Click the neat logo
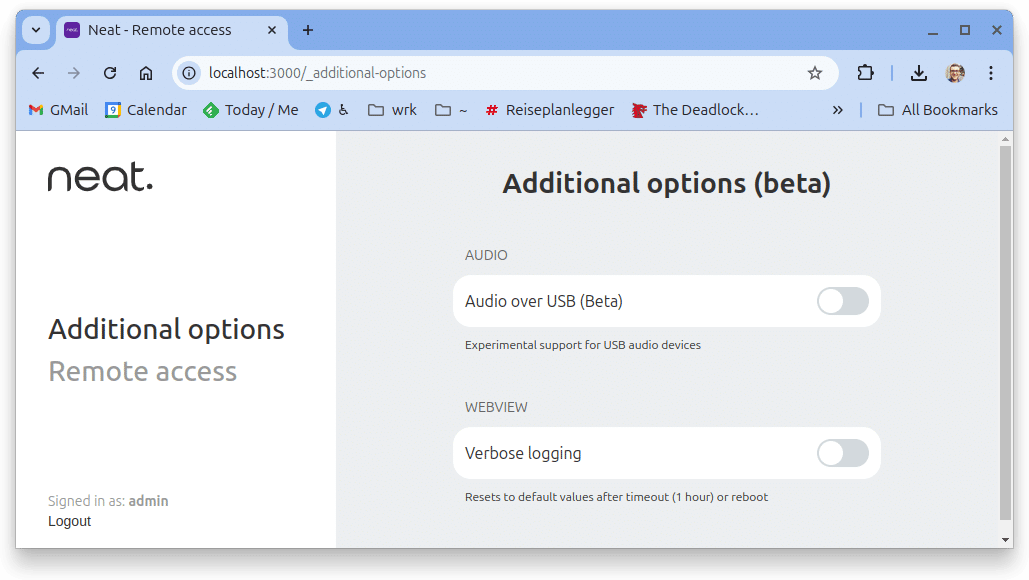 click(100, 177)
